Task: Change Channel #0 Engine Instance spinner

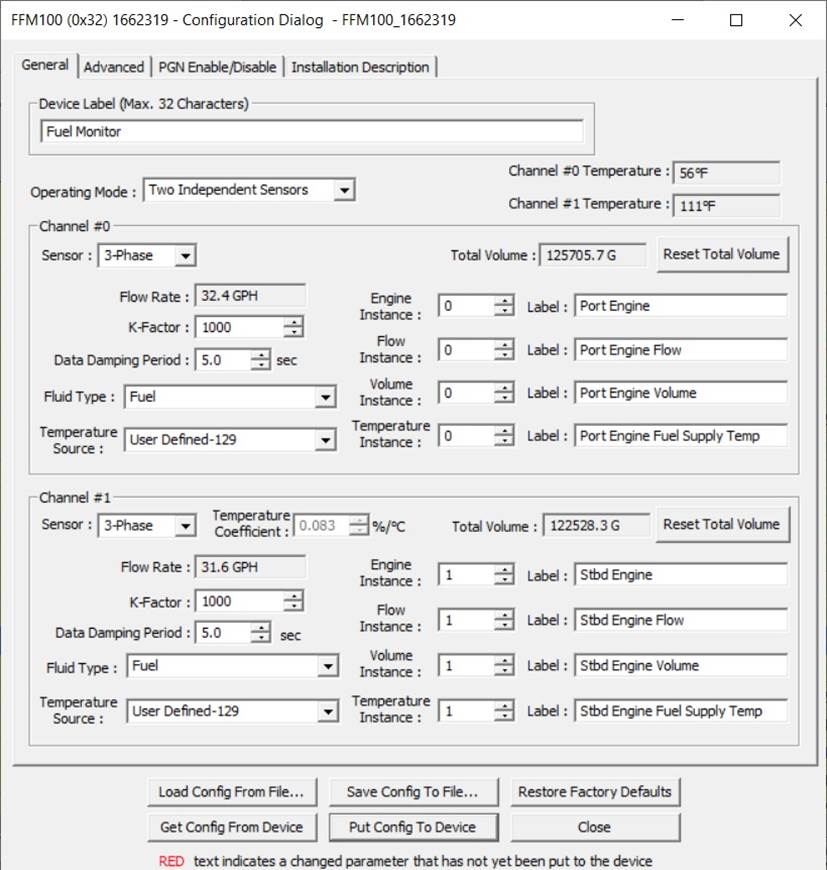Action: click(505, 307)
